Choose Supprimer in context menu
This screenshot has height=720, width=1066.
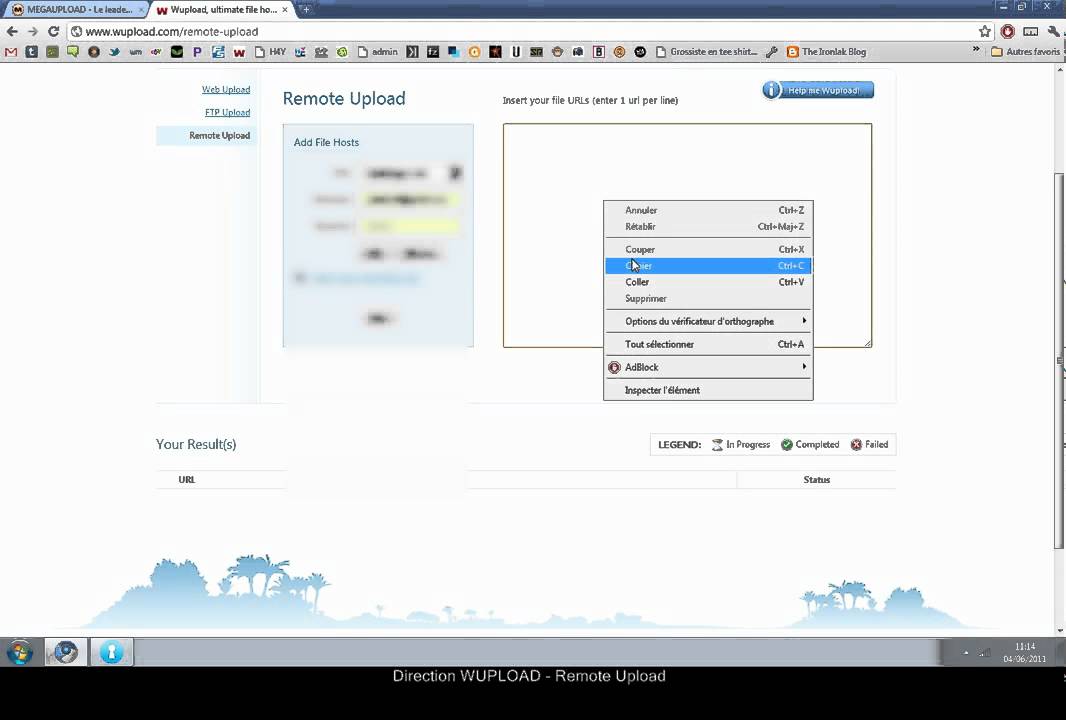[x=708, y=298]
